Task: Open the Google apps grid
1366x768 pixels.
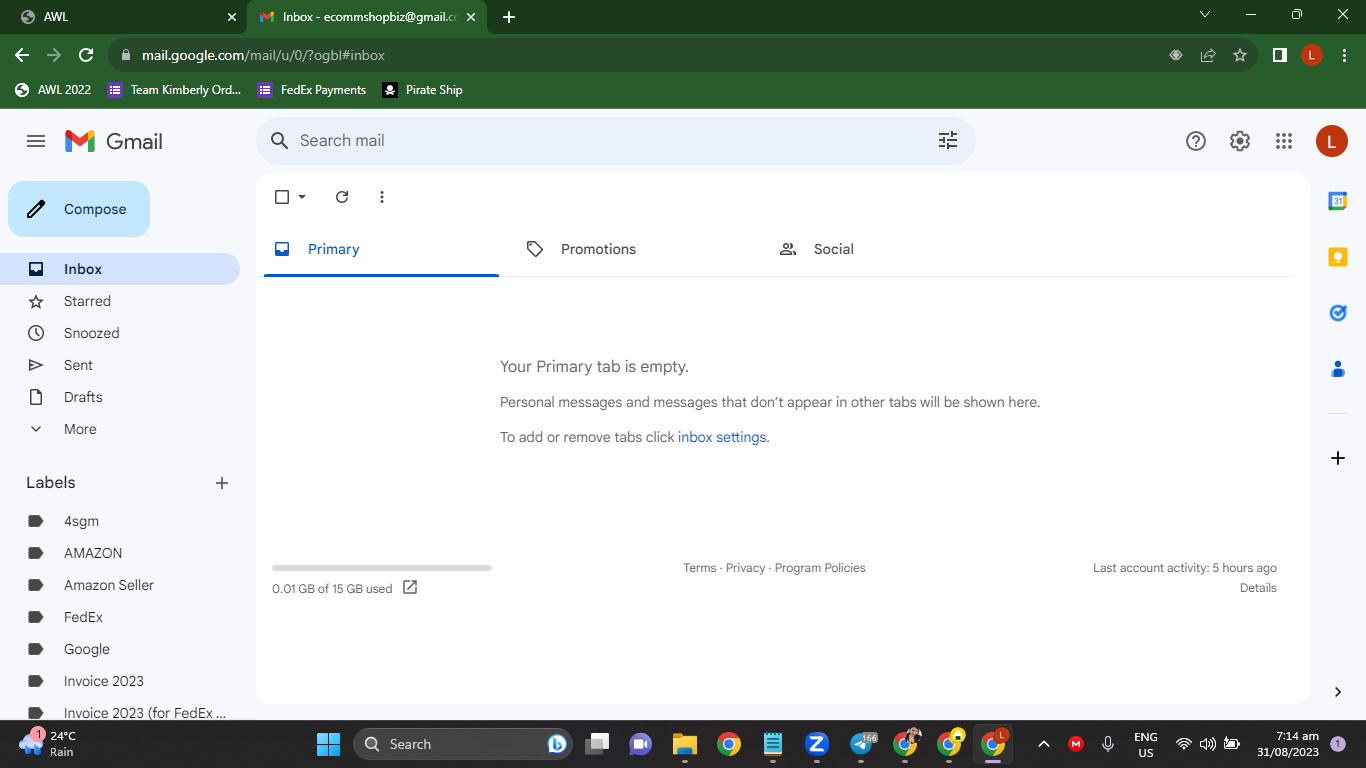Action: tap(1284, 141)
